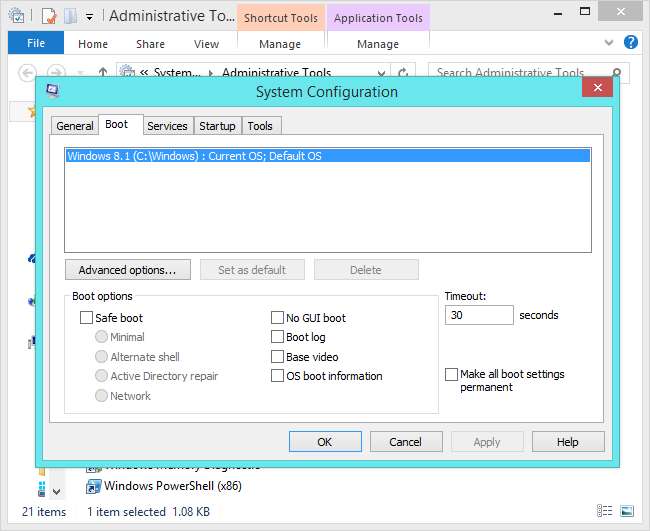This screenshot has height=531, width=650.
Task: Check Make all boot settings permanent
Action: [451, 374]
